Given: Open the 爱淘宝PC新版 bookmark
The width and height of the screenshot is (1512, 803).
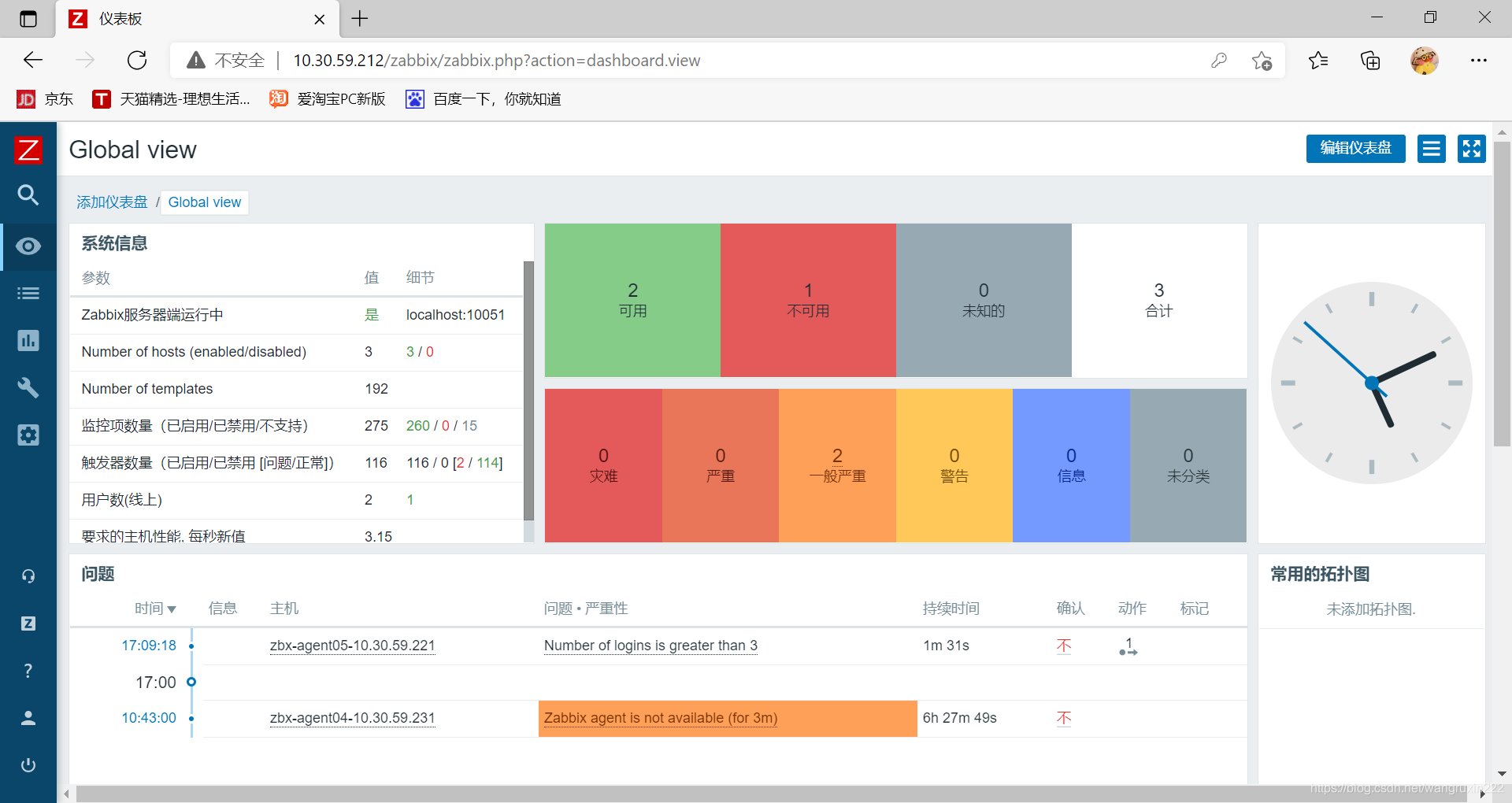Looking at the screenshot, I should [328, 99].
